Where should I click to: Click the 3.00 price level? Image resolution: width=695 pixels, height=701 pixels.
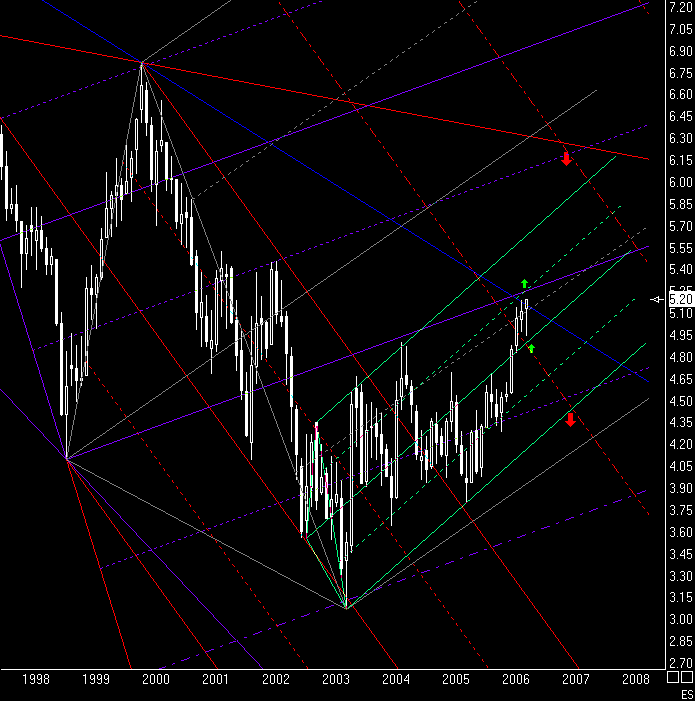tap(681, 619)
